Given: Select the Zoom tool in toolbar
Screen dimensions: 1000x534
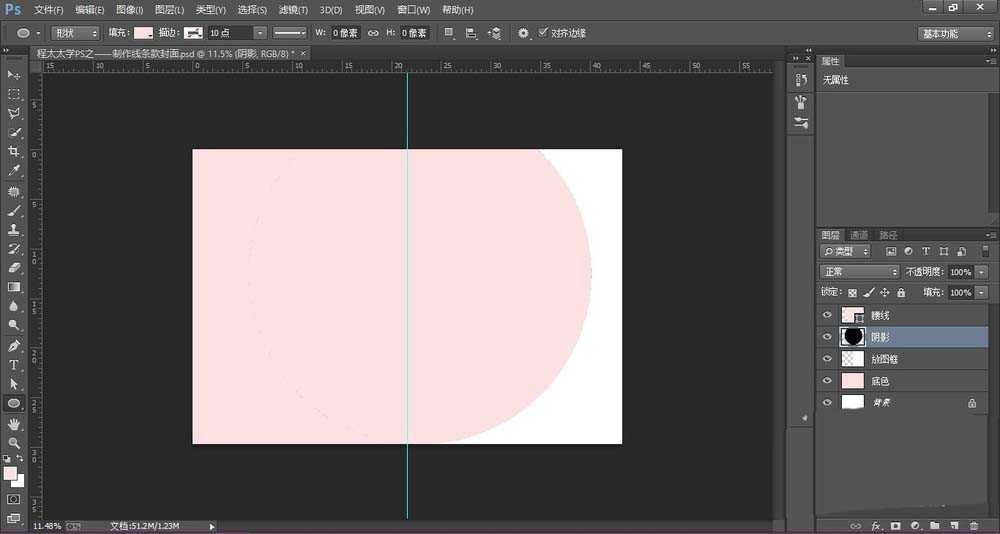Looking at the screenshot, I should (14, 442).
